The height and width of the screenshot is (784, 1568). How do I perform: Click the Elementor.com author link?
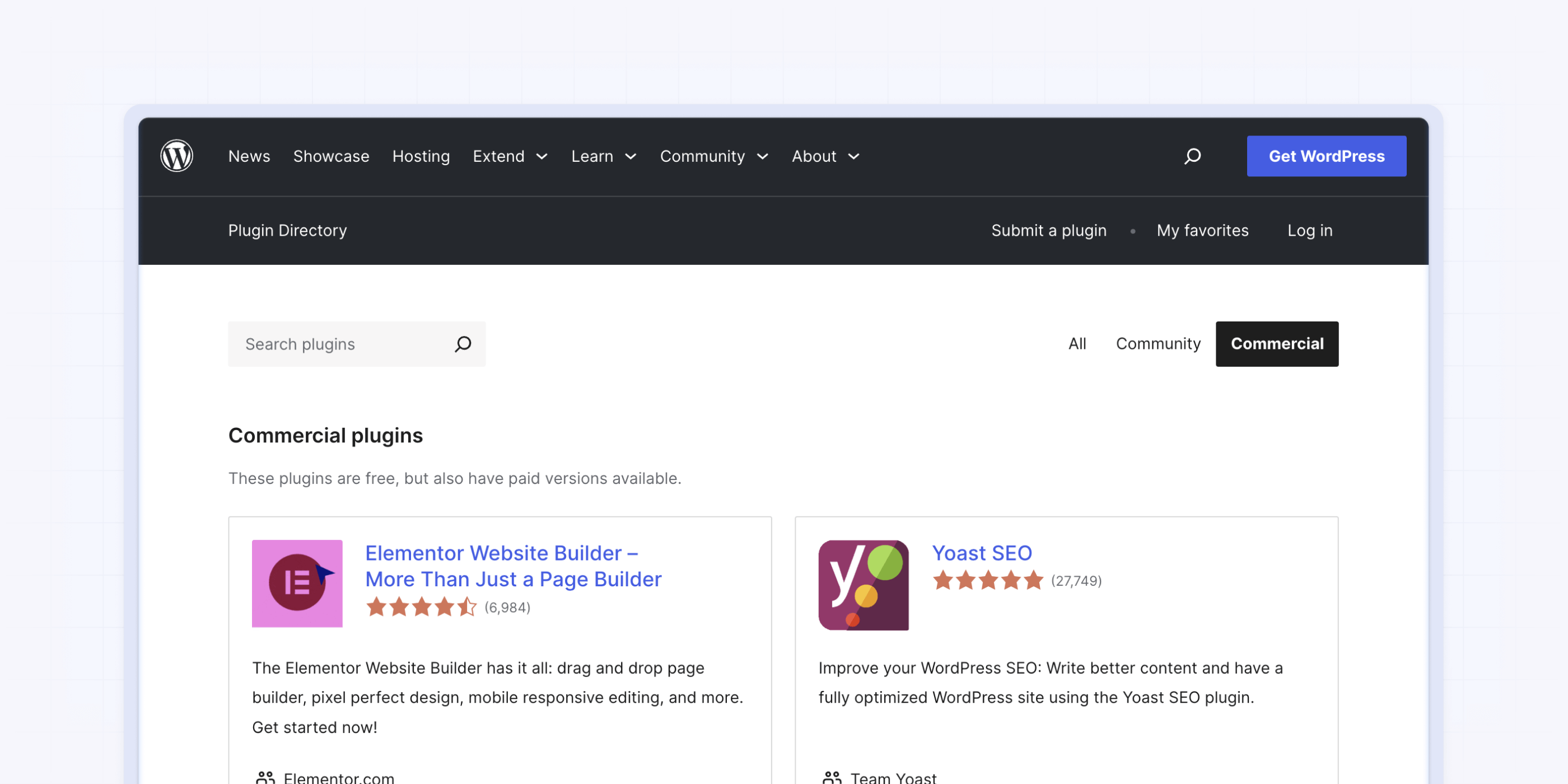[338, 777]
